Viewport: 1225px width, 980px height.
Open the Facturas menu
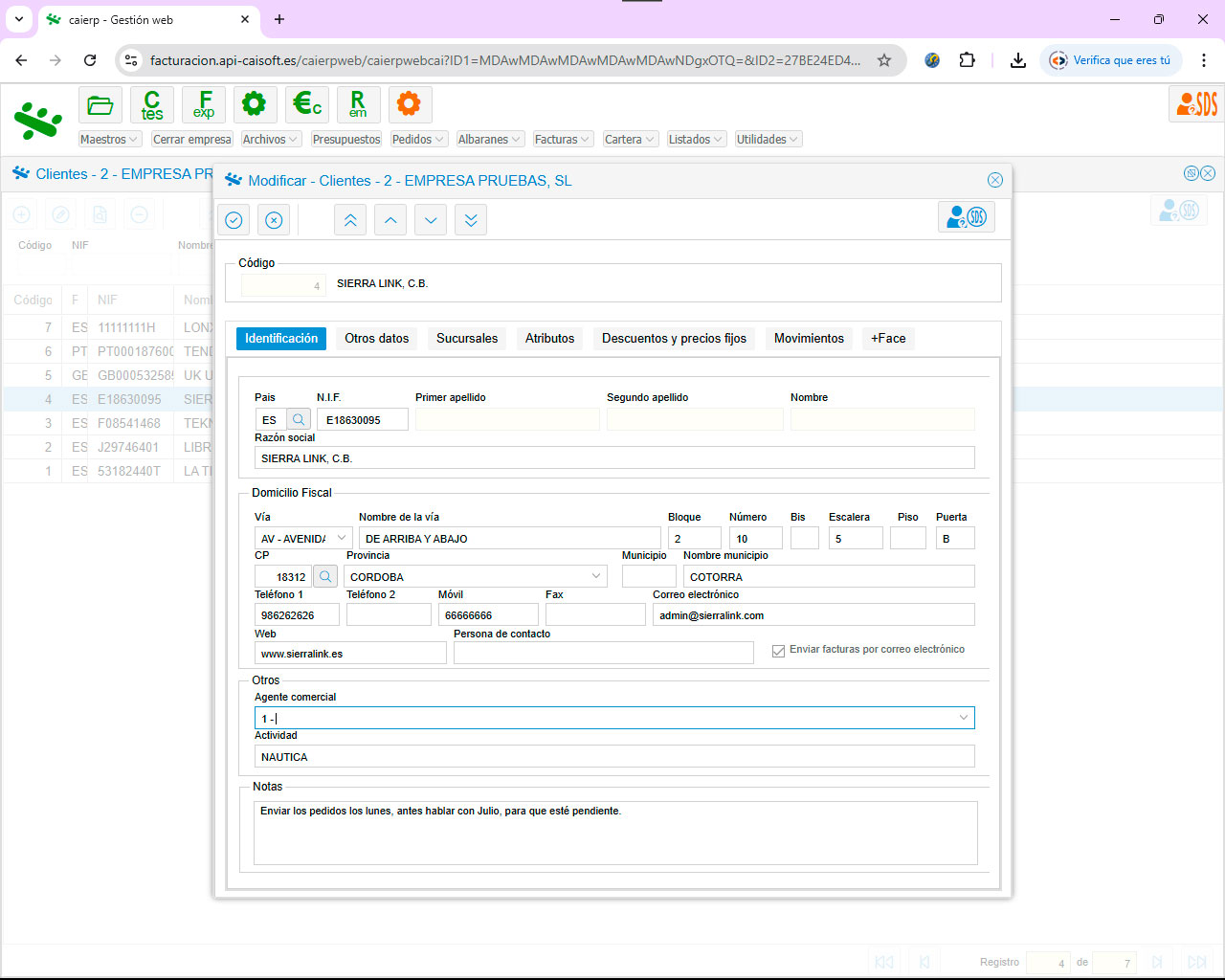(x=564, y=139)
